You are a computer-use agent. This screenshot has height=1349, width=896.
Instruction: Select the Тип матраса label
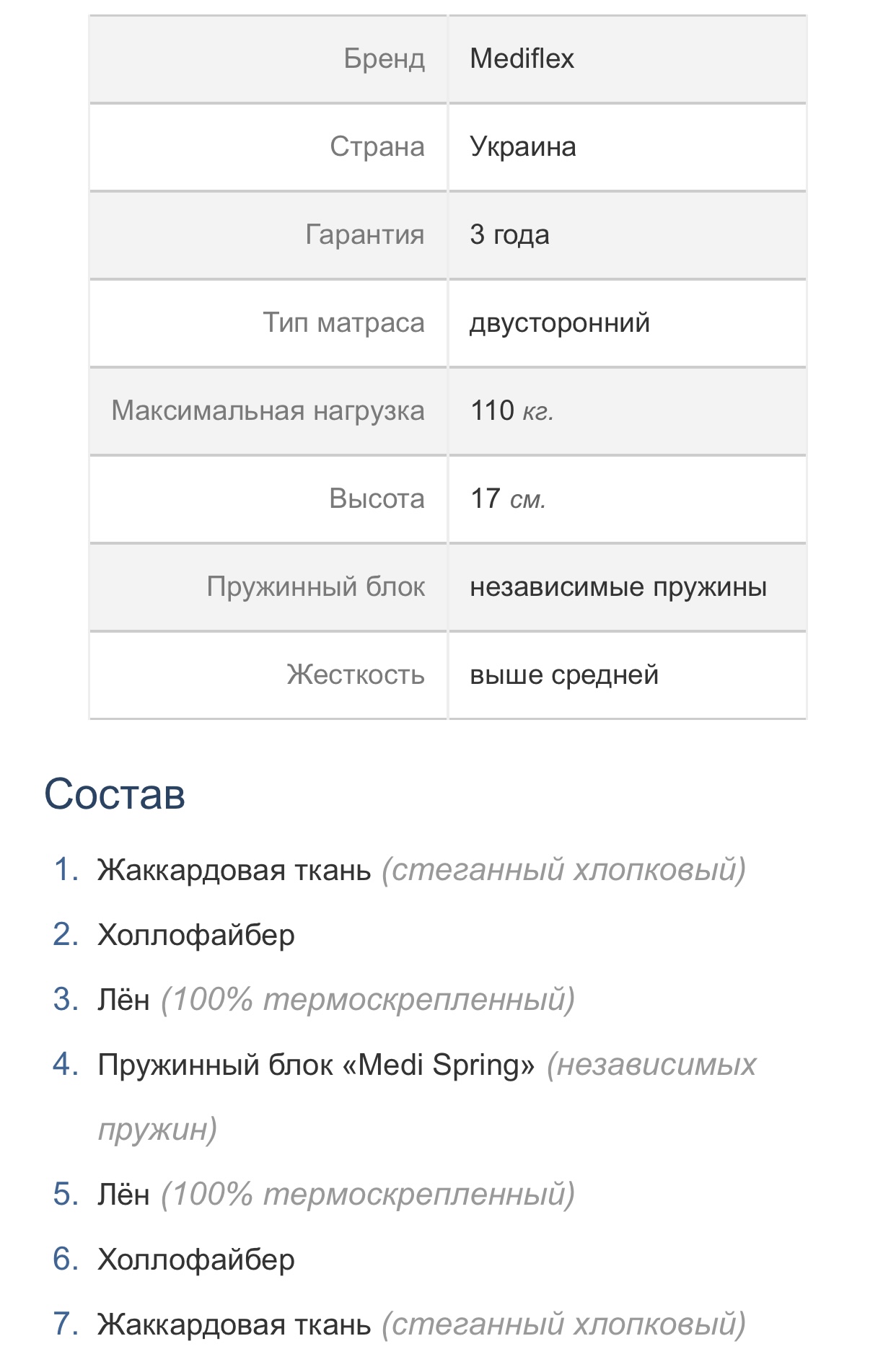click(x=343, y=323)
